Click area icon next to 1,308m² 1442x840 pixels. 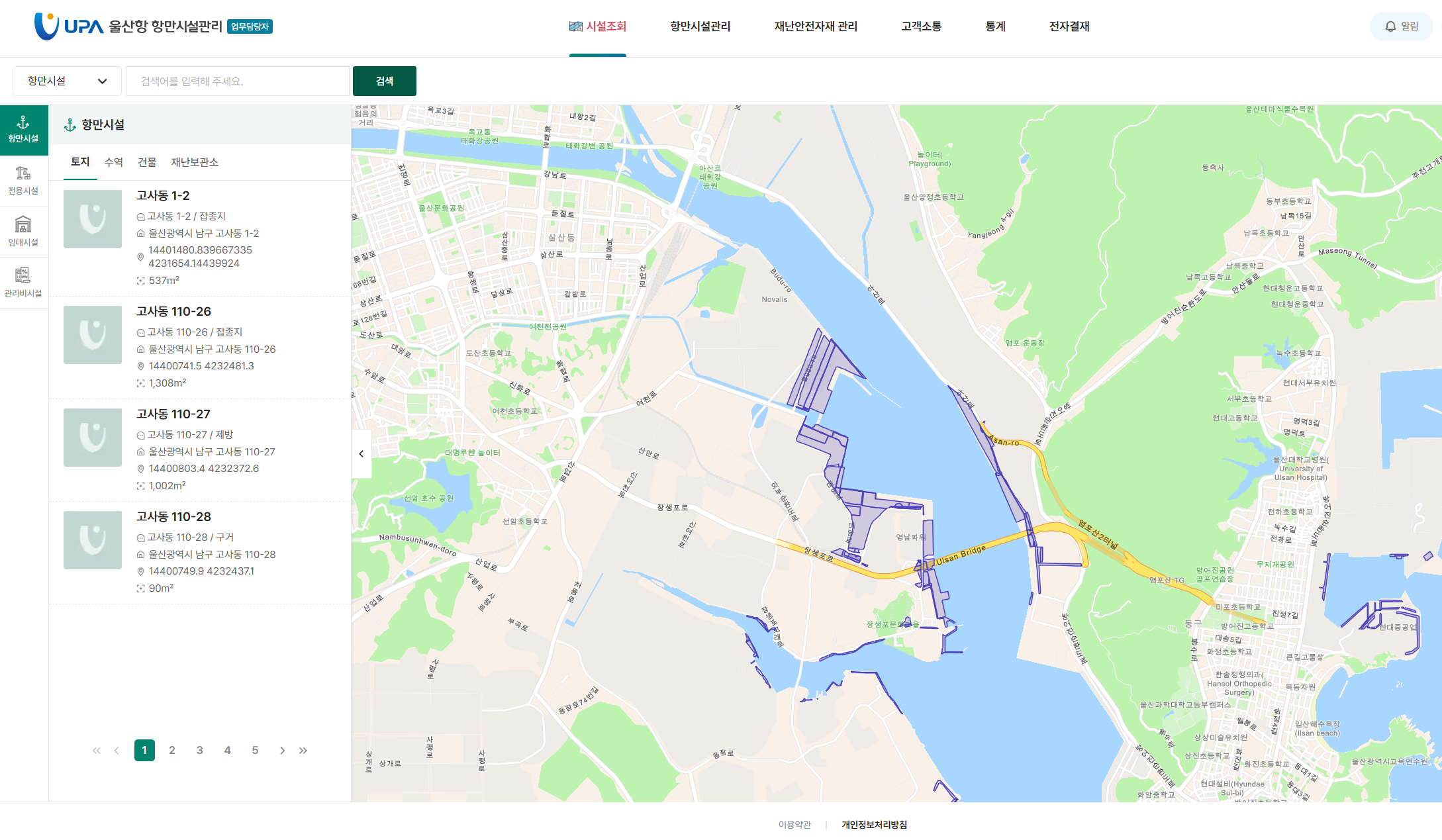[140, 383]
